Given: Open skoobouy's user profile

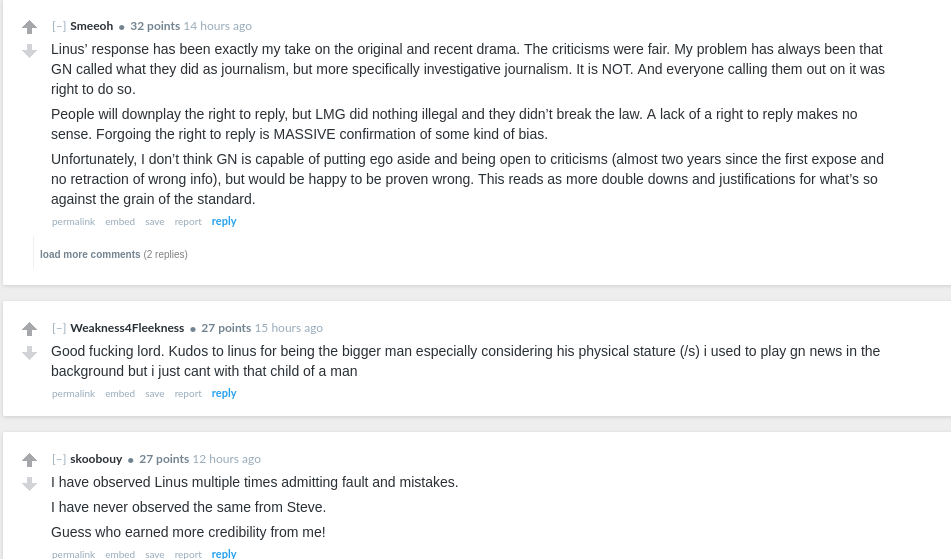Looking at the screenshot, I should click(x=96, y=459).
